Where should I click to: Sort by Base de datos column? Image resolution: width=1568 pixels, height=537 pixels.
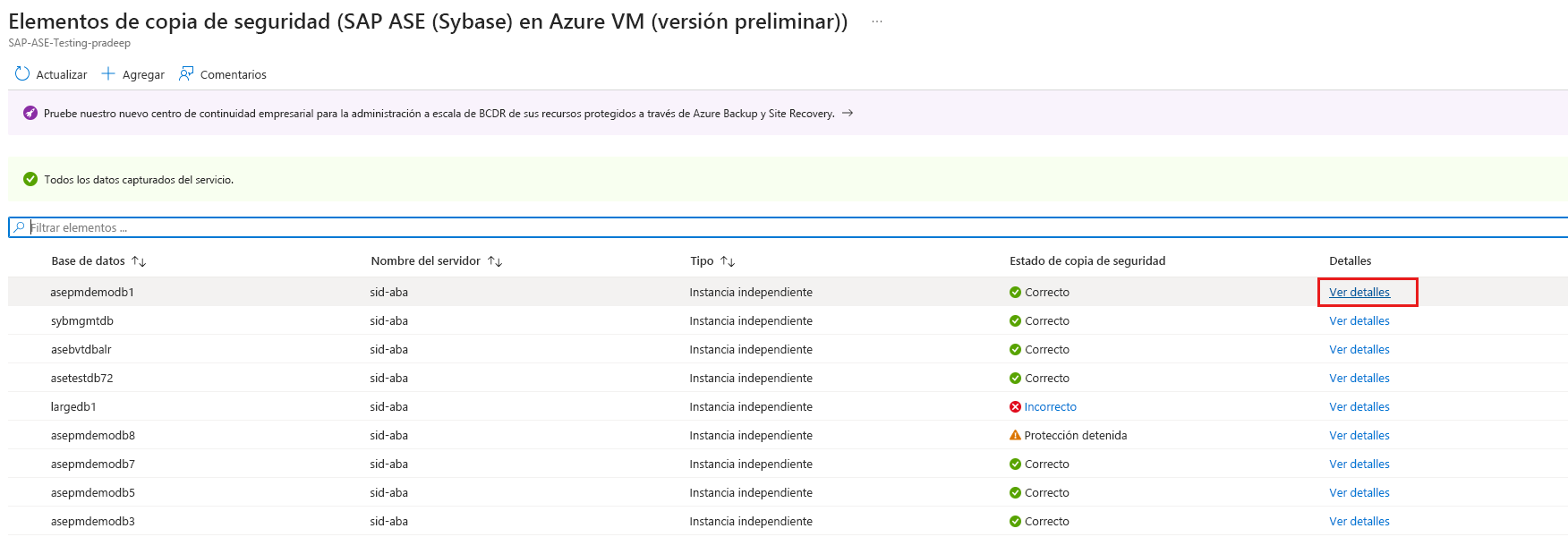tap(139, 261)
